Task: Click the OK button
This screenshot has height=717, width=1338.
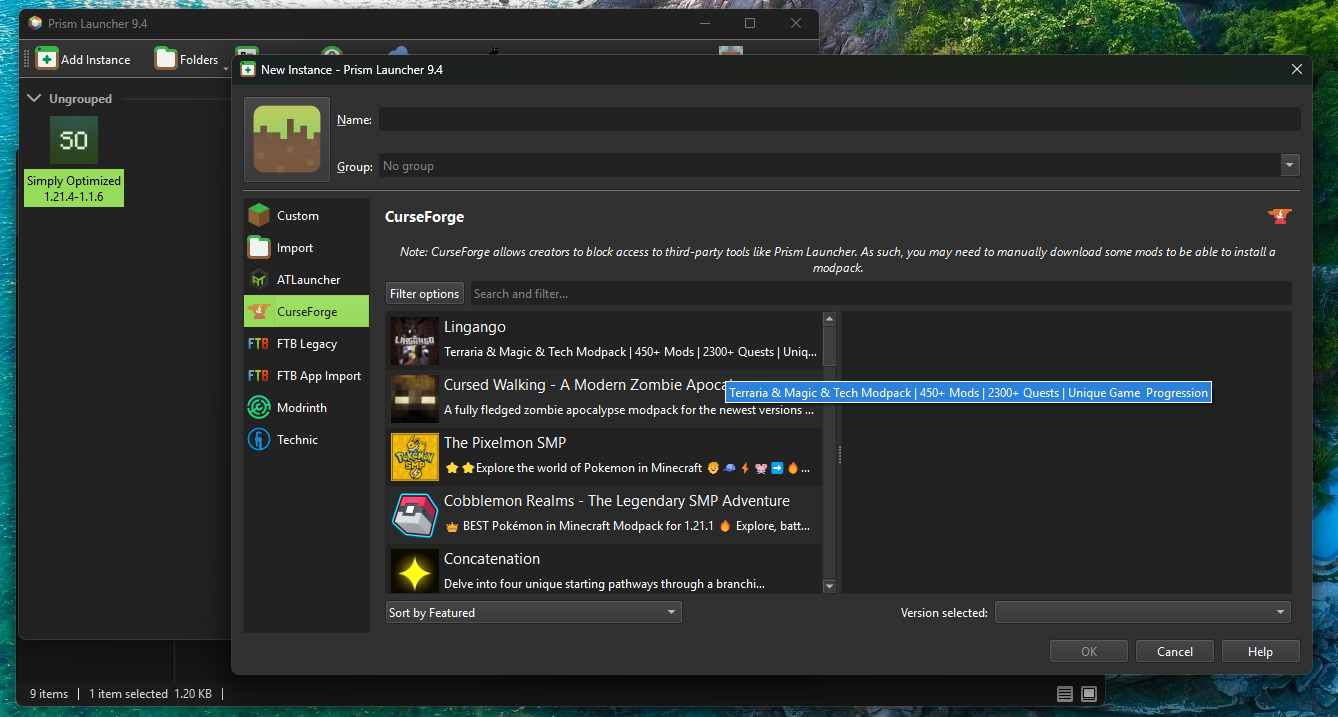Action: click(1089, 651)
